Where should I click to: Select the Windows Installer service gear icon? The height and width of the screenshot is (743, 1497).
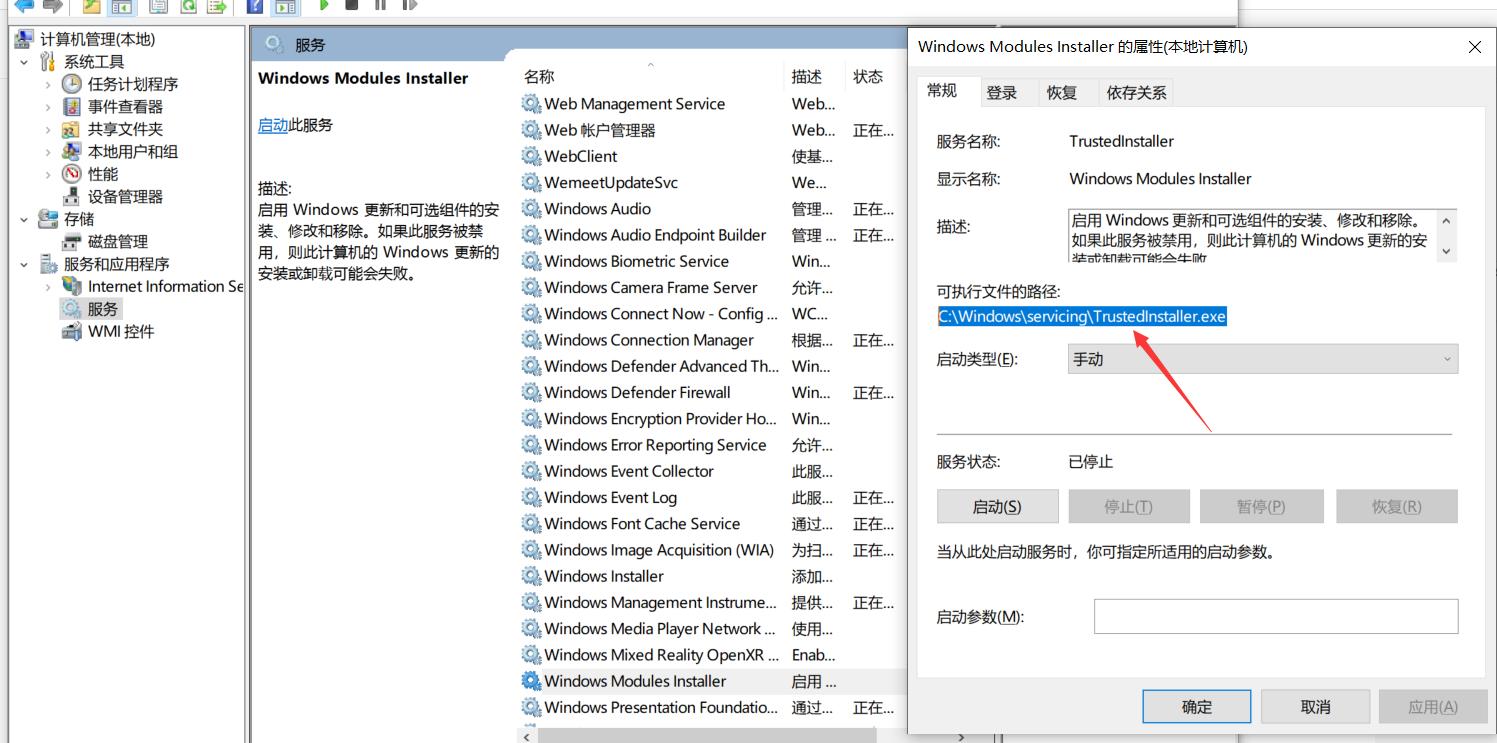click(x=531, y=576)
